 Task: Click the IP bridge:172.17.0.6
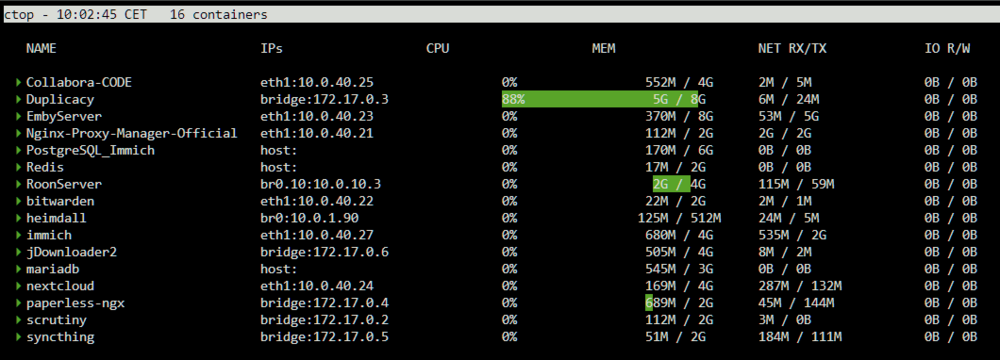[325, 252]
